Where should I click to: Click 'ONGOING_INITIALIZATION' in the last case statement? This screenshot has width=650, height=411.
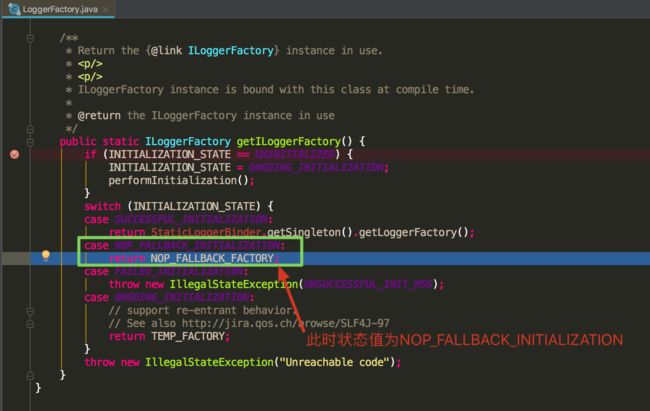pos(182,297)
